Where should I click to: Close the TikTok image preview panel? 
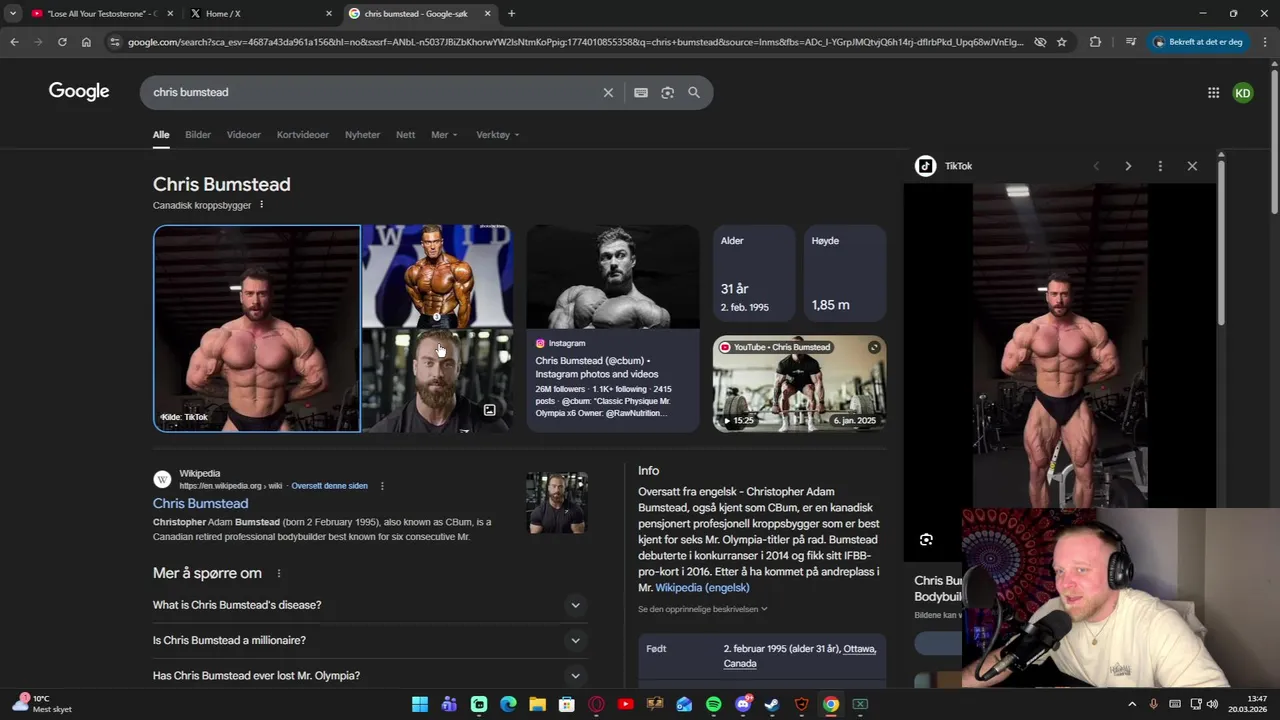pyautogui.click(x=1192, y=166)
